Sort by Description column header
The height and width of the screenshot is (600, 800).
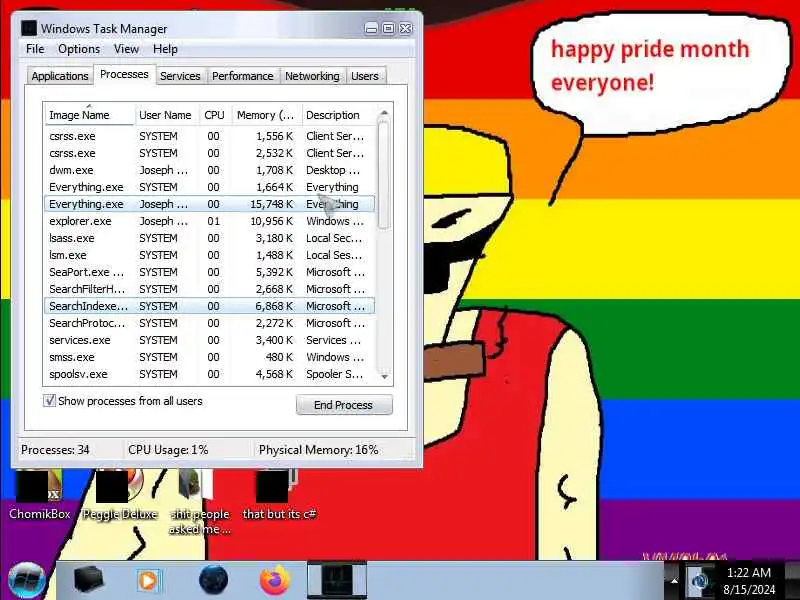pos(339,115)
